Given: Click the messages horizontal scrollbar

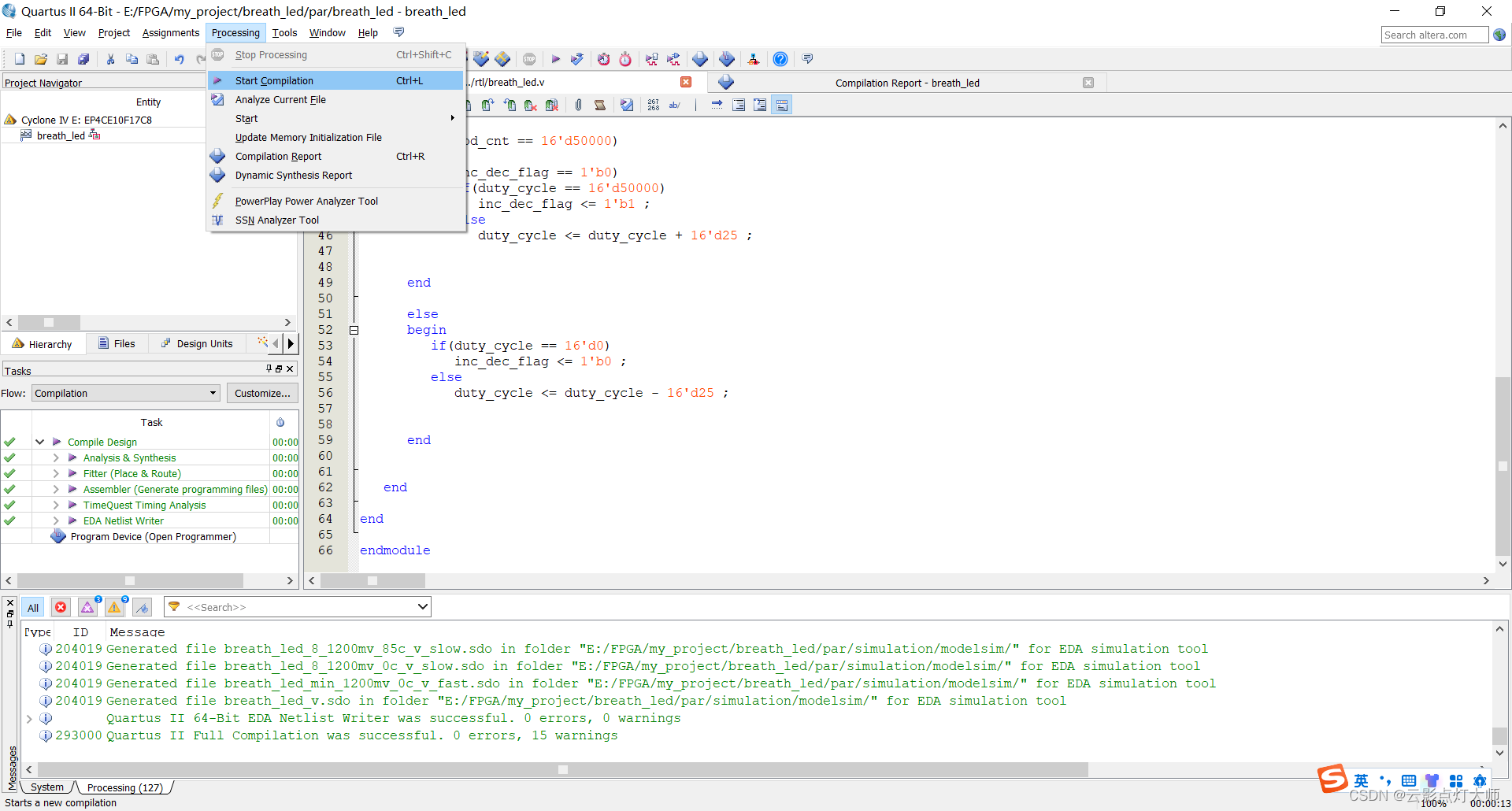Looking at the screenshot, I should point(563,769).
